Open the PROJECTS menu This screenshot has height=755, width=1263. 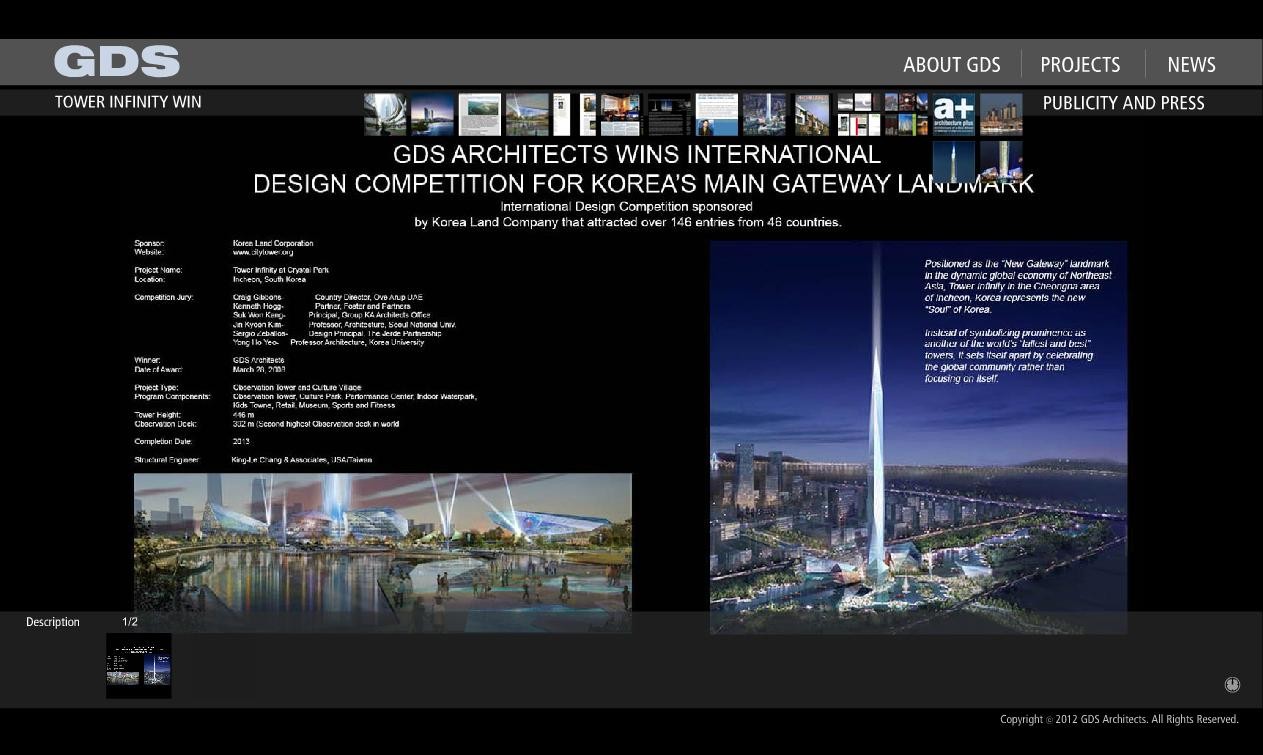[1080, 64]
